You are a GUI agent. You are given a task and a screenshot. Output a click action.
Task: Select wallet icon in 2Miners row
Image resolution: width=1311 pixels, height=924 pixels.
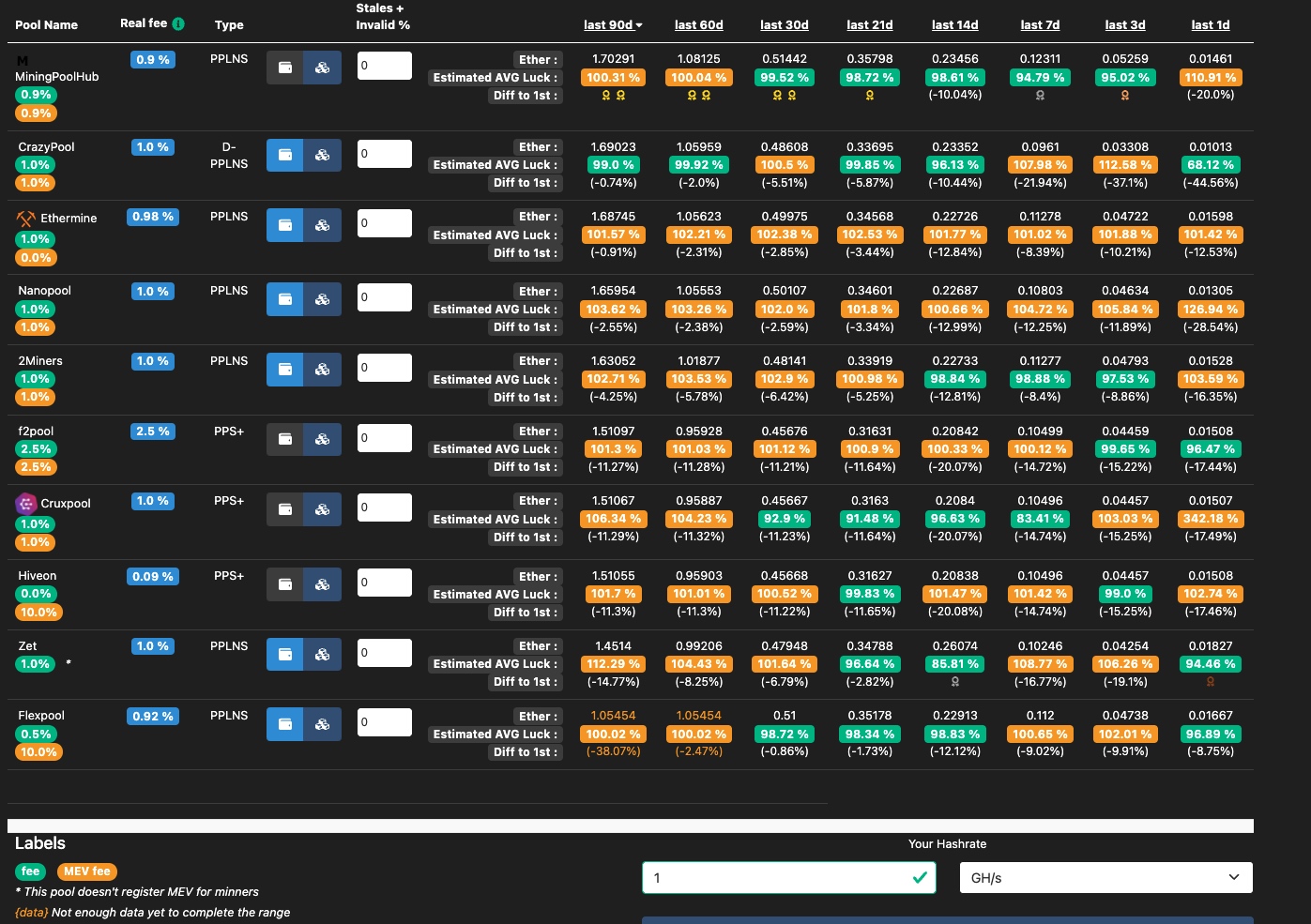[x=285, y=370]
